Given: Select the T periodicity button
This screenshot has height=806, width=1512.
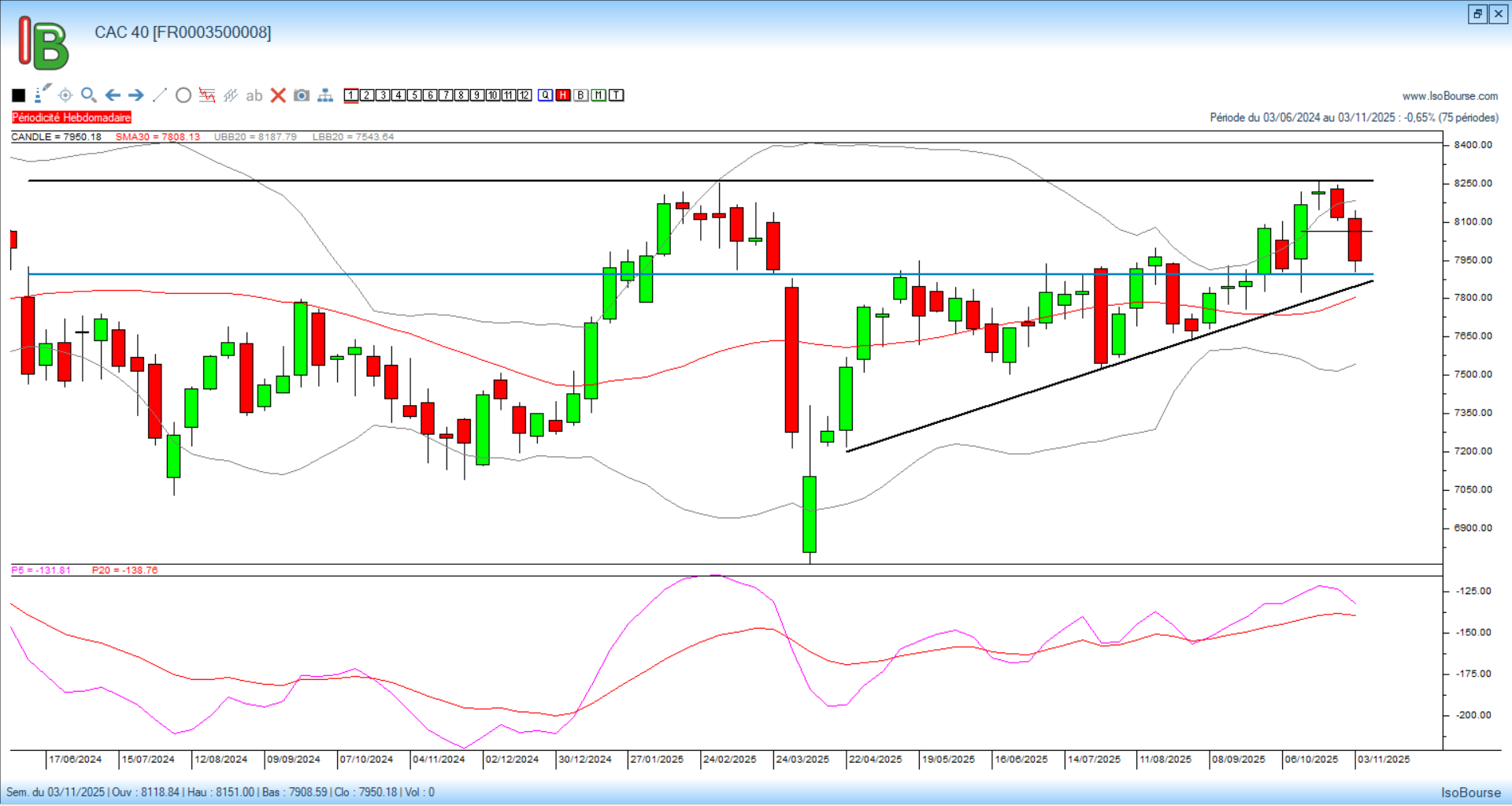Looking at the screenshot, I should pyautogui.click(x=617, y=95).
